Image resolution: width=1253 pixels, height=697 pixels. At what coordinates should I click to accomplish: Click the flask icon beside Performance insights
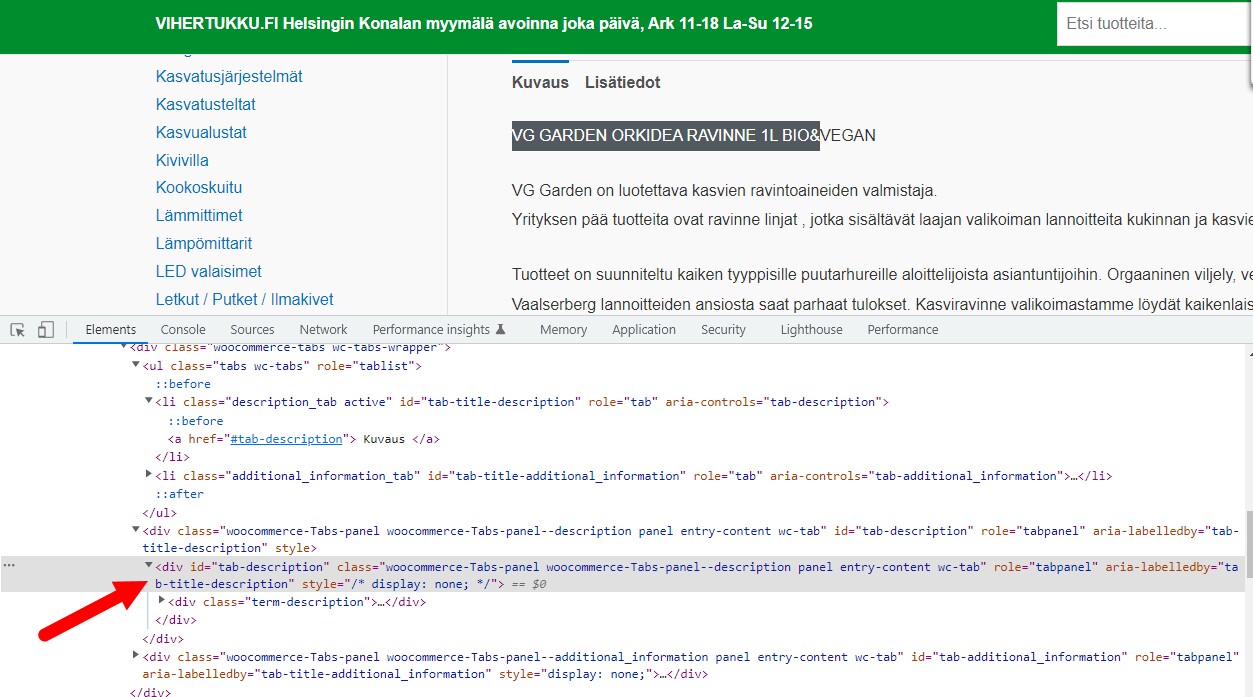pyautogui.click(x=501, y=329)
